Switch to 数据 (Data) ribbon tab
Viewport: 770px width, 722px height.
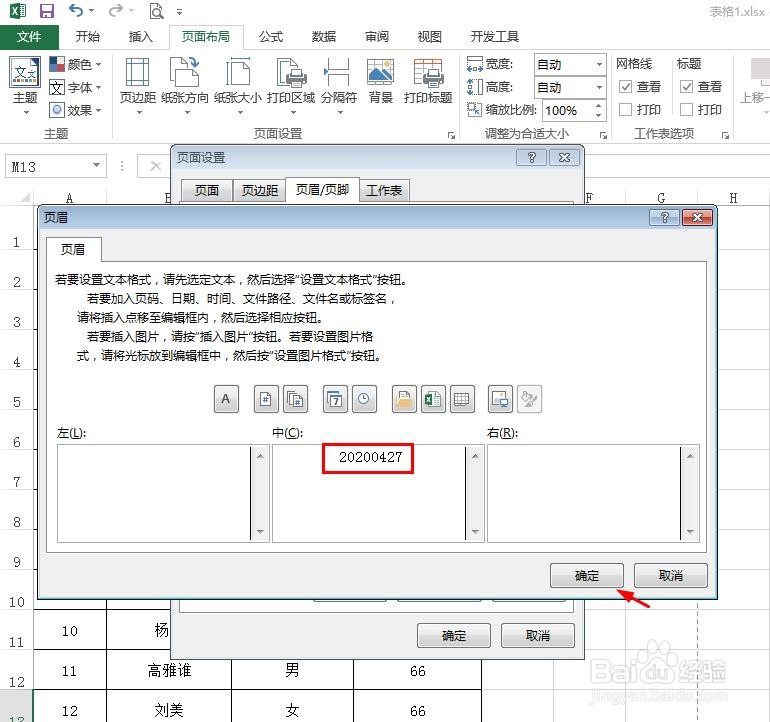click(324, 37)
